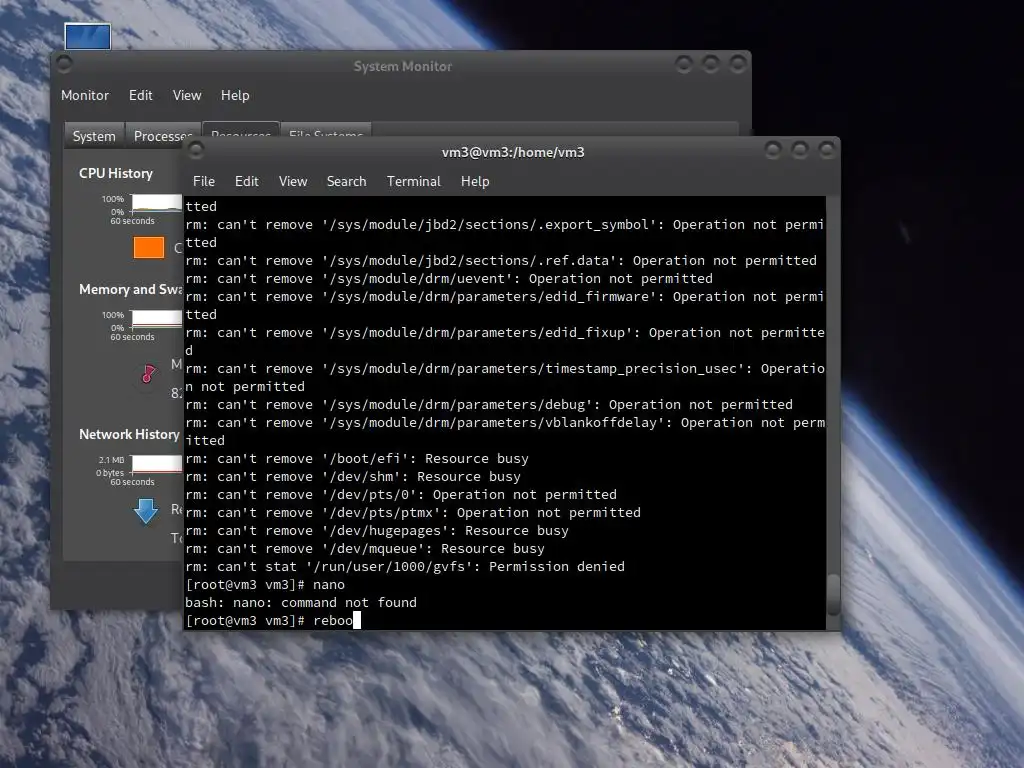Image resolution: width=1024 pixels, height=768 pixels.
Task: Open the terminal Help menu
Action: point(475,182)
